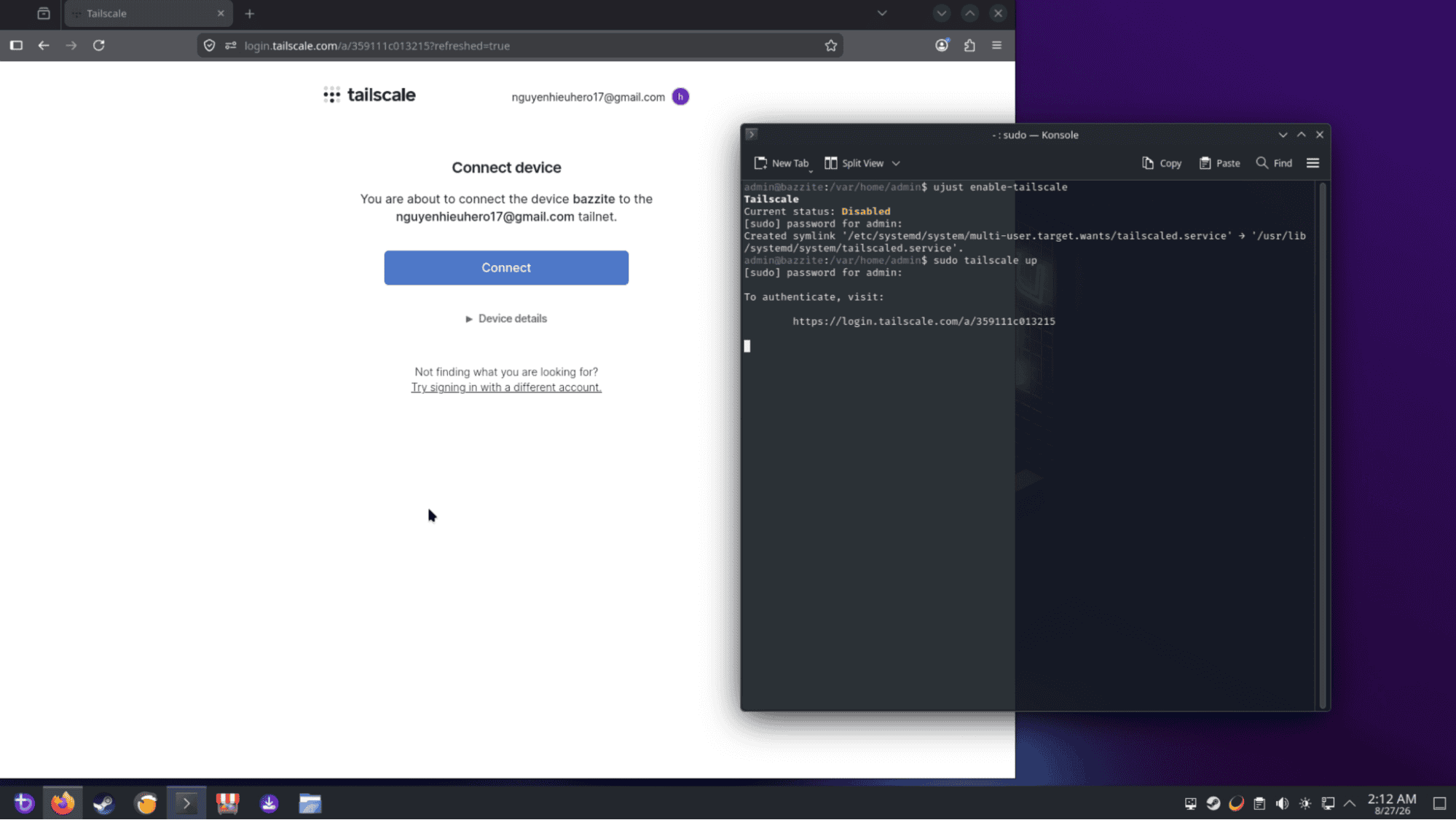Click the Steam system tray icon

click(1213, 803)
